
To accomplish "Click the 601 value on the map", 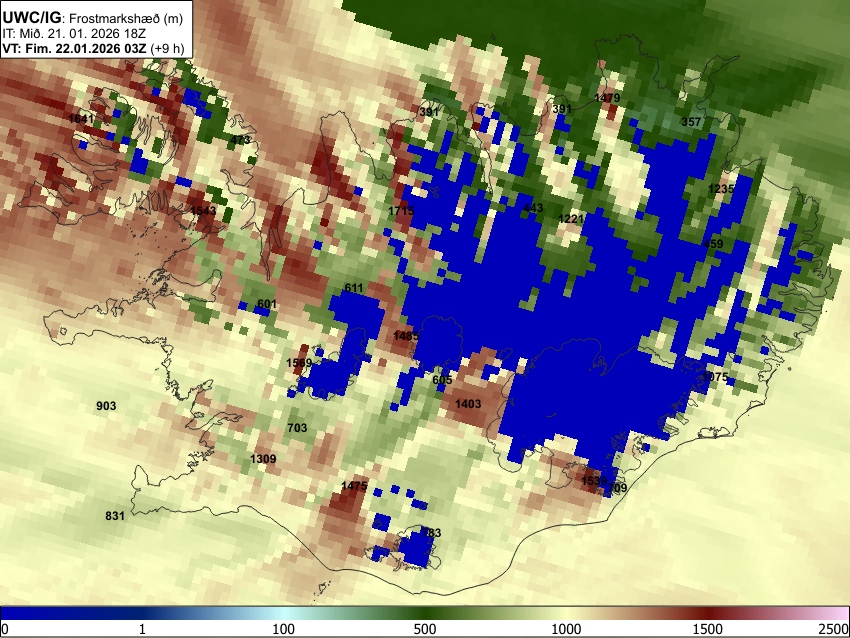I will [267, 304].
